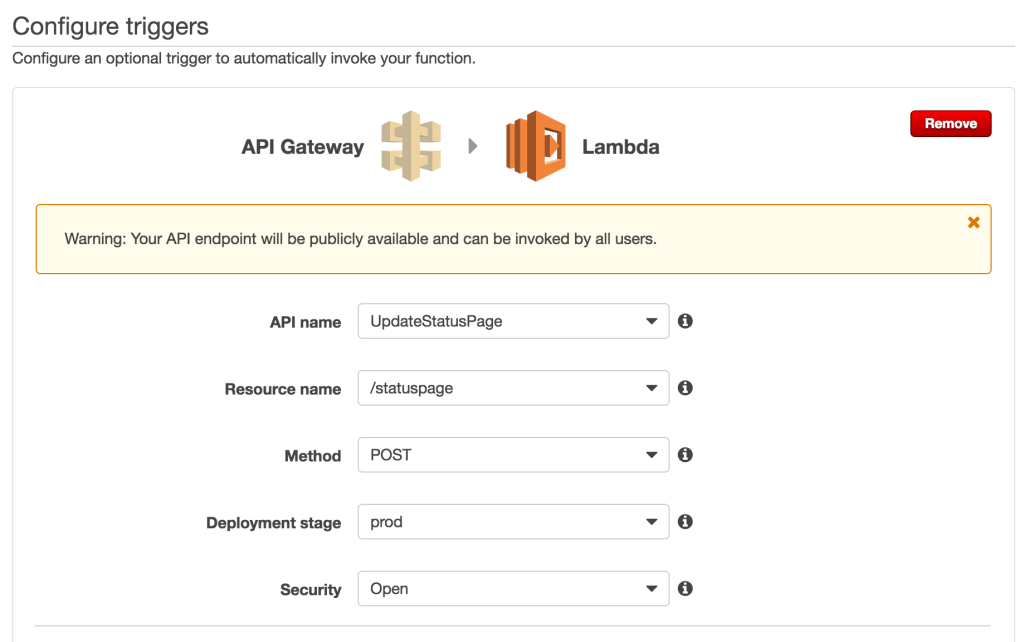Click the Lambda label text

coord(620,147)
